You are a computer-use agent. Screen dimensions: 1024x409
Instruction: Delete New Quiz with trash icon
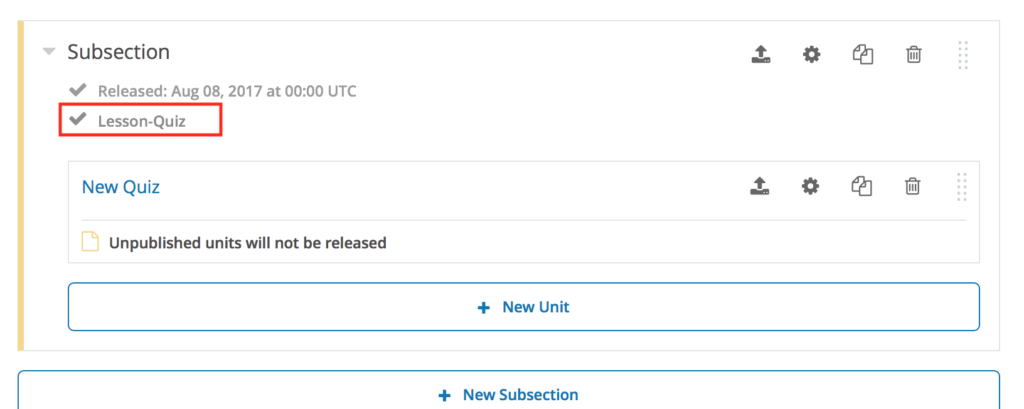[912, 186]
